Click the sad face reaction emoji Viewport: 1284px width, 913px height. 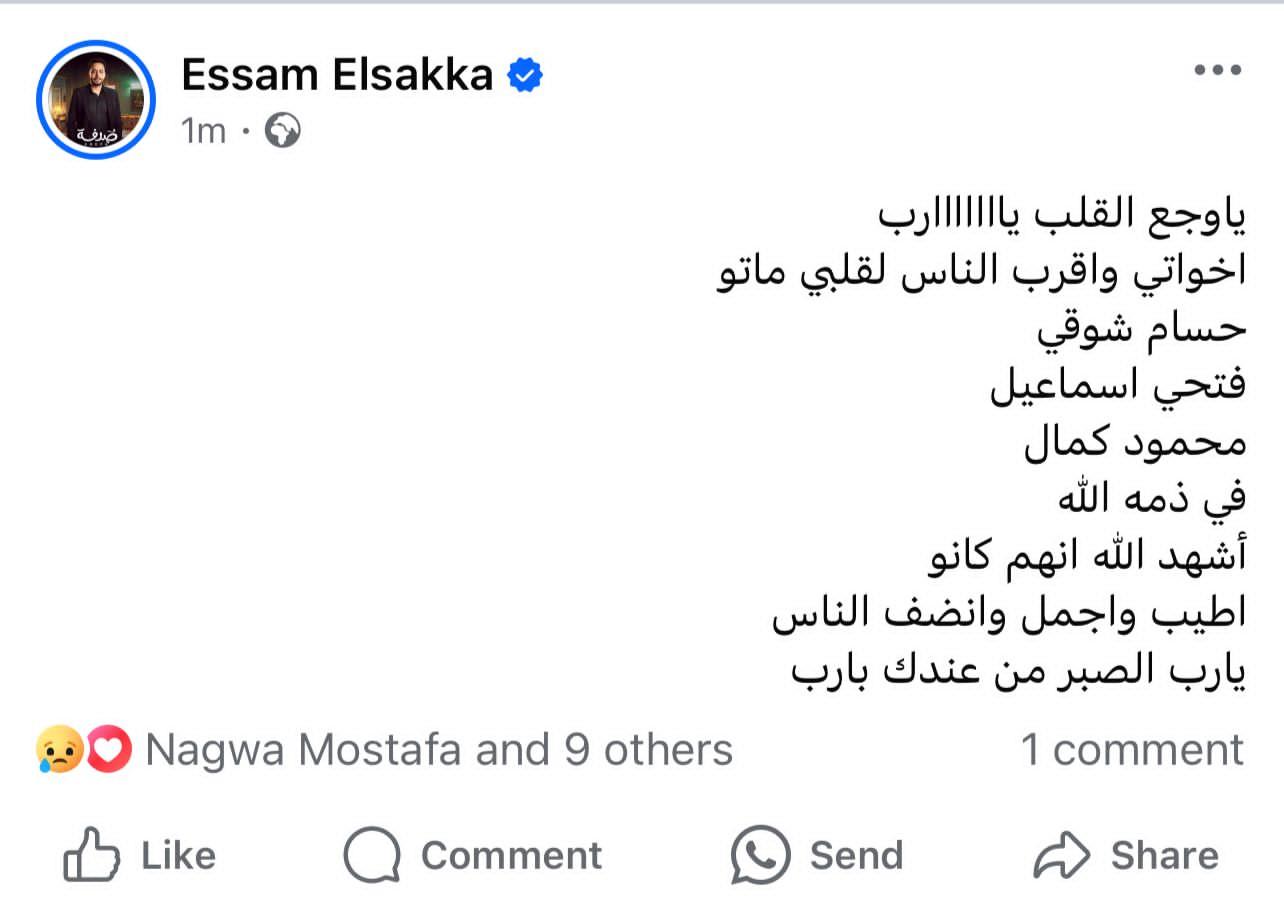pos(59,751)
